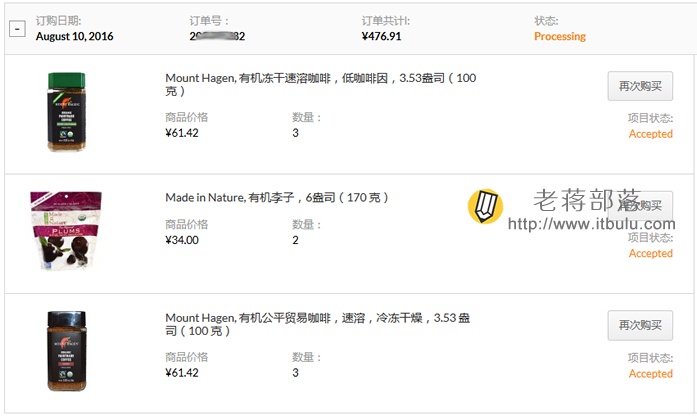Click the 老蒋部落 watermark text
697x416 pixels.
587,200
